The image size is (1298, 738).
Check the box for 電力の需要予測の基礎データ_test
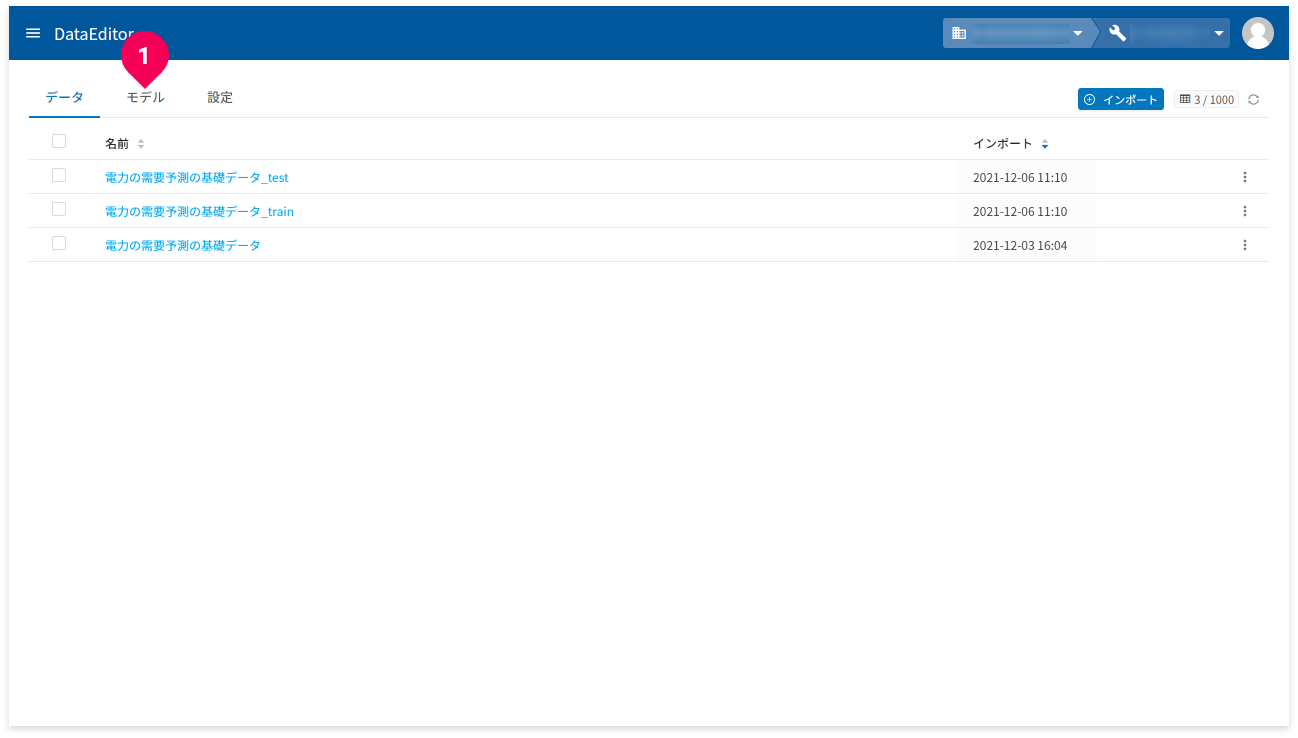coord(59,175)
